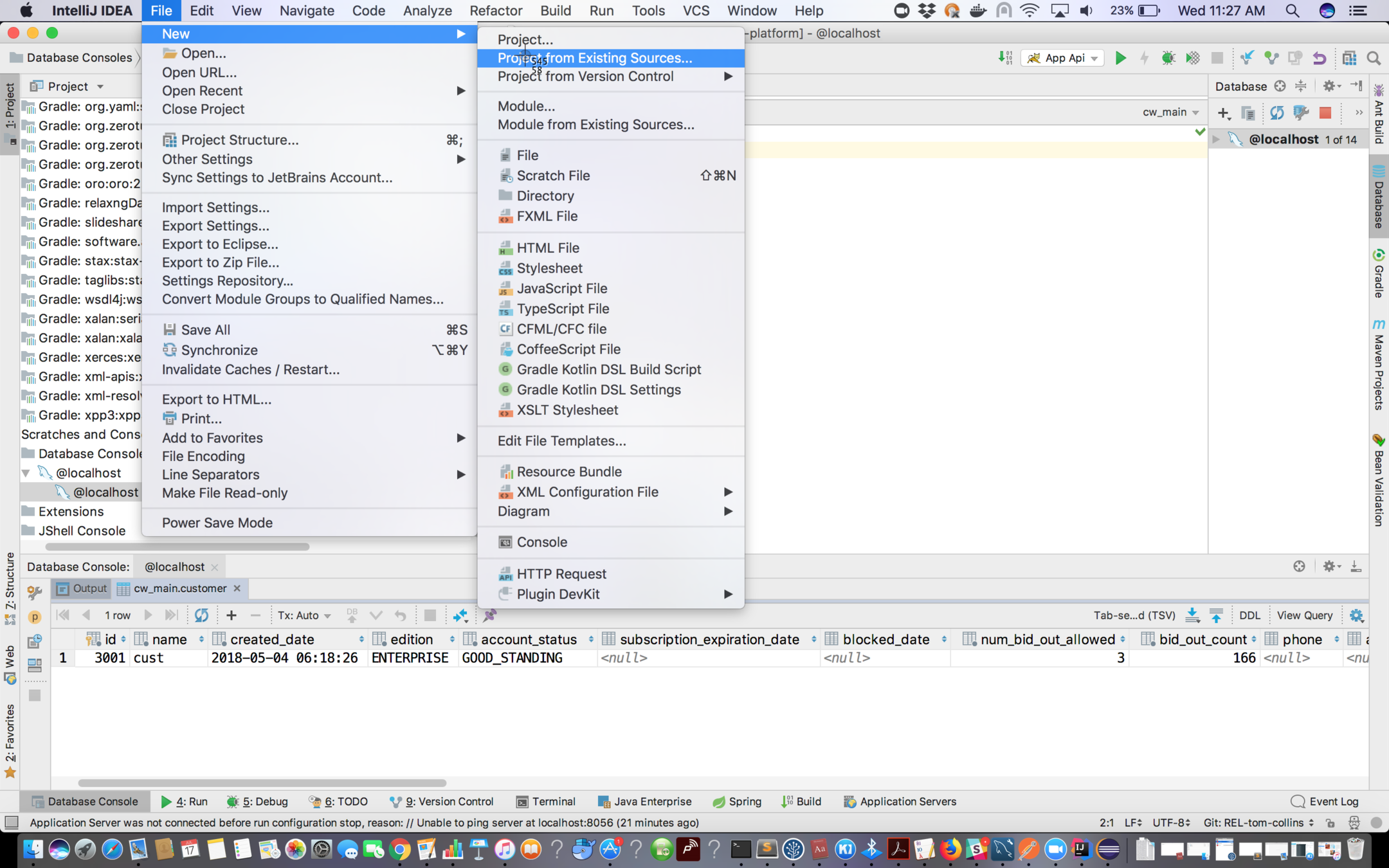
Task: Click the Debug bug icon in toolbar
Action: [1168, 58]
